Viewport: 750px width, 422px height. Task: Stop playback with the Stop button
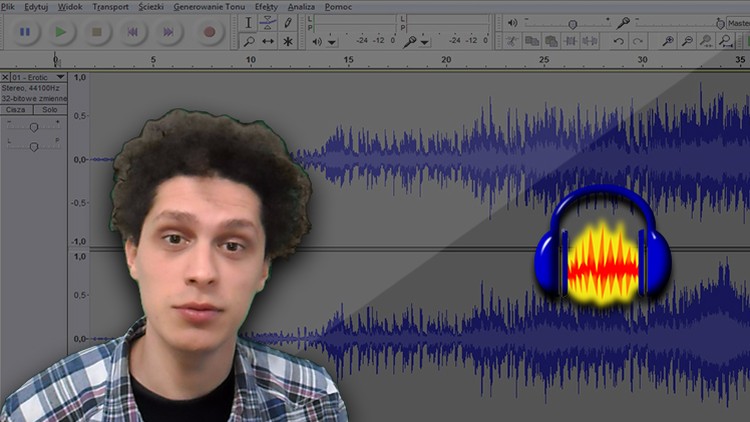(x=97, y=32)
